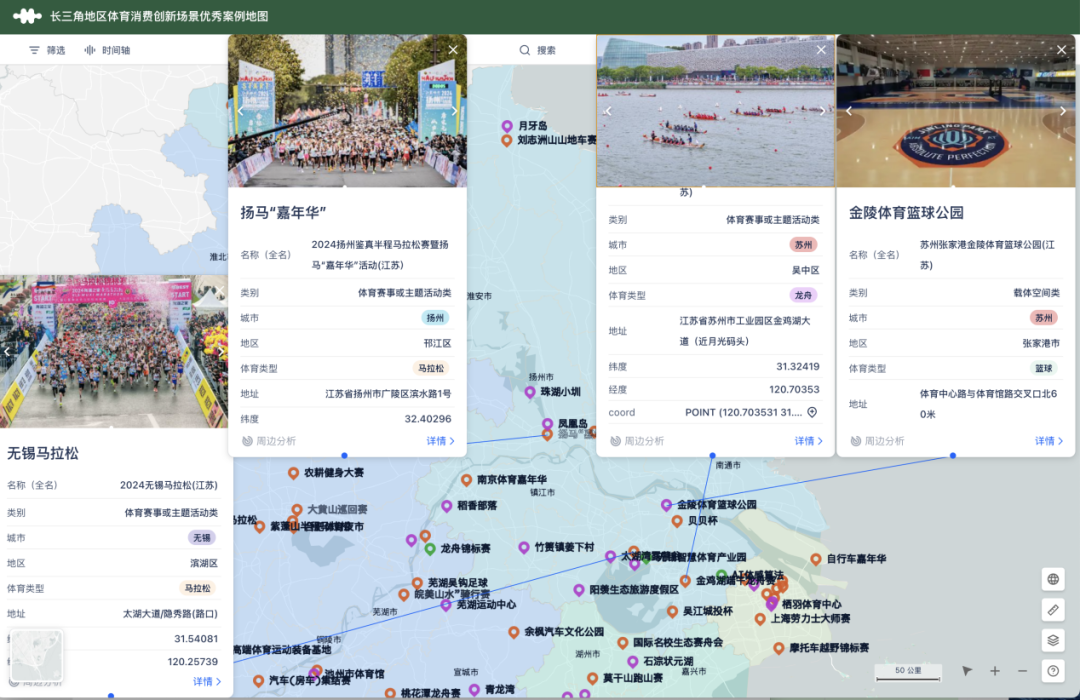The width and height of the screenshot is (1080, 700).
Task: Click the 马拉松 tag in 无锡马拉松 card
Action: point(198,588)
